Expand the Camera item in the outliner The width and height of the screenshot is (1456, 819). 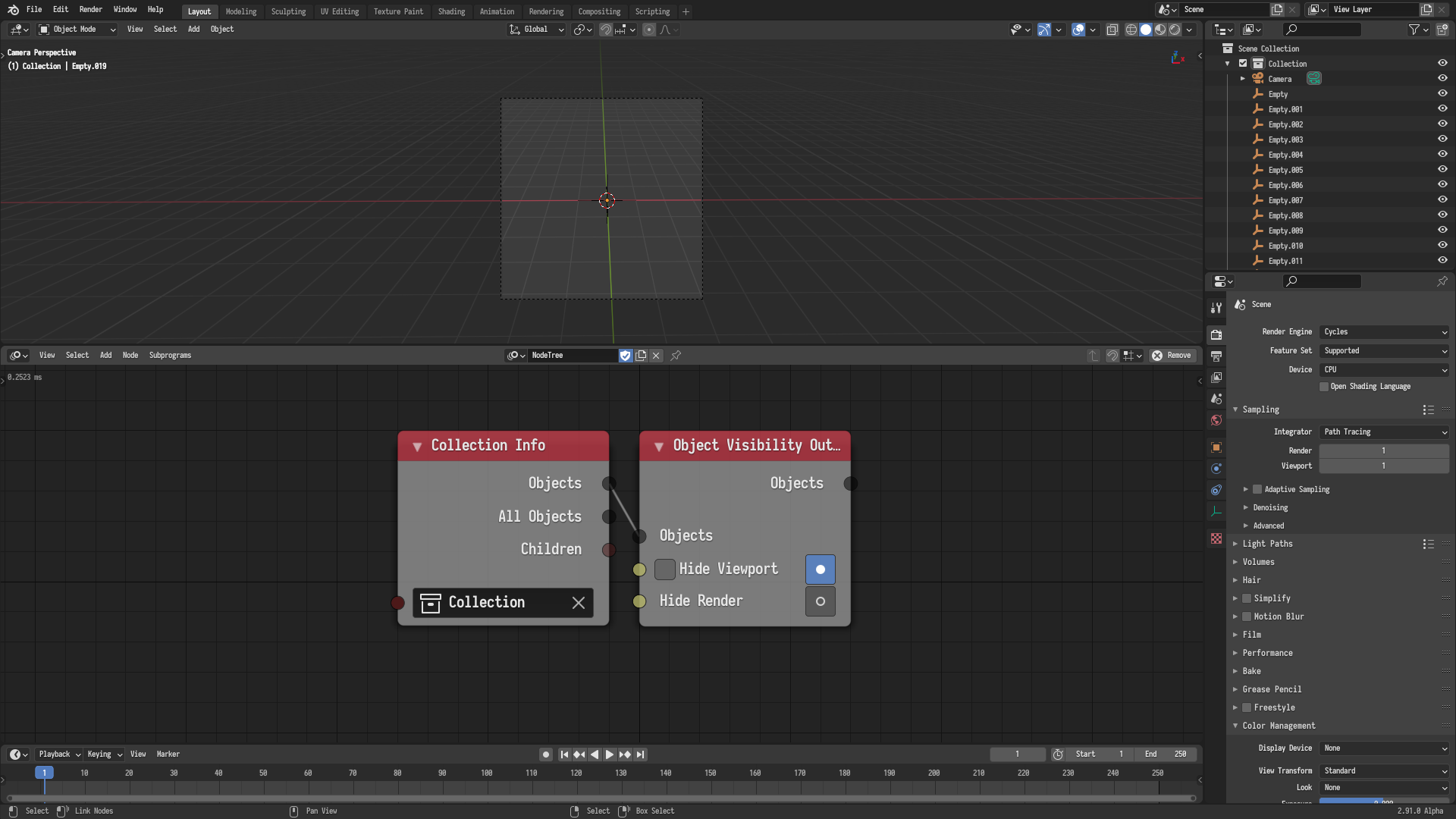click(x=1241, y=79)
